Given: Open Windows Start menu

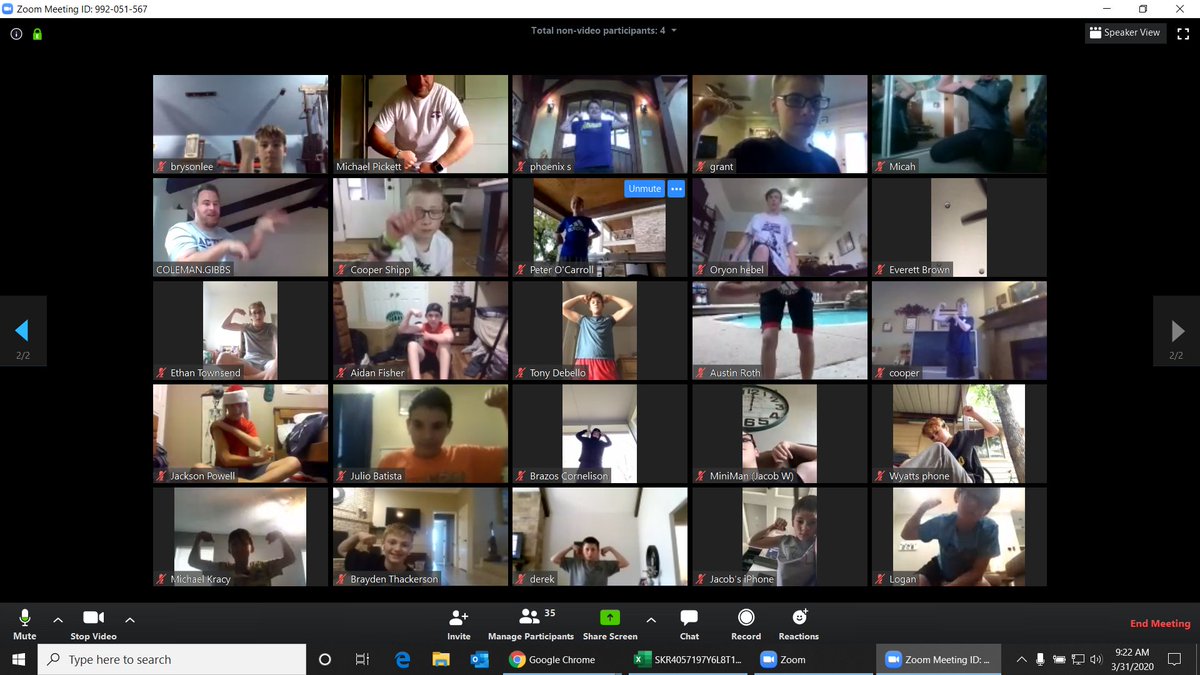Looking at the screenshot, I should (18, 659).
